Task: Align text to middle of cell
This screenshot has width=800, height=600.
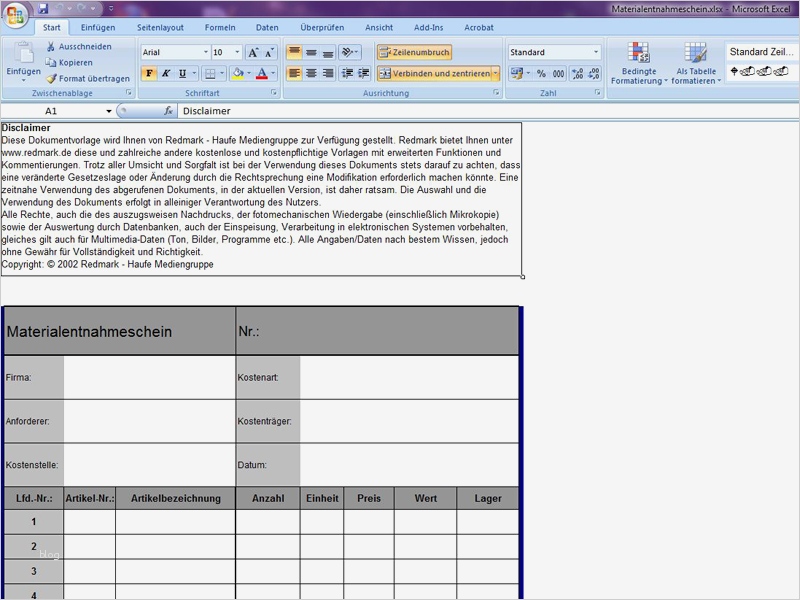Action: [x=311, y=52]
